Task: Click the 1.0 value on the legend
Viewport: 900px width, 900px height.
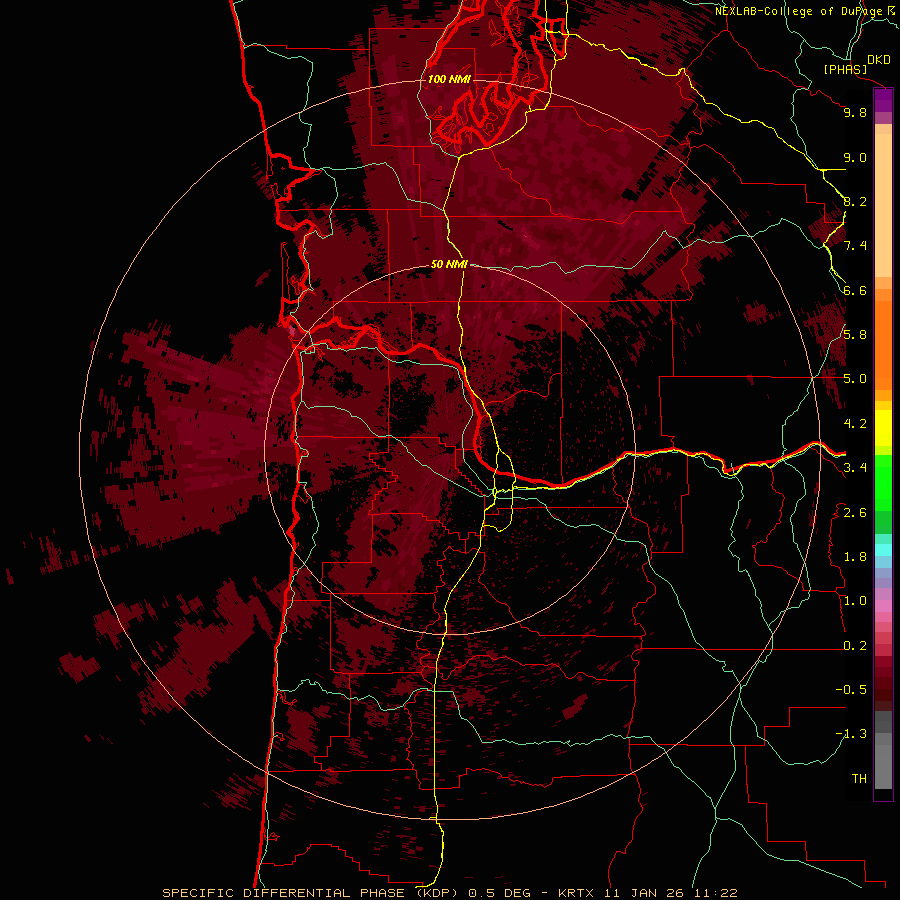Action: click(855, 601)
